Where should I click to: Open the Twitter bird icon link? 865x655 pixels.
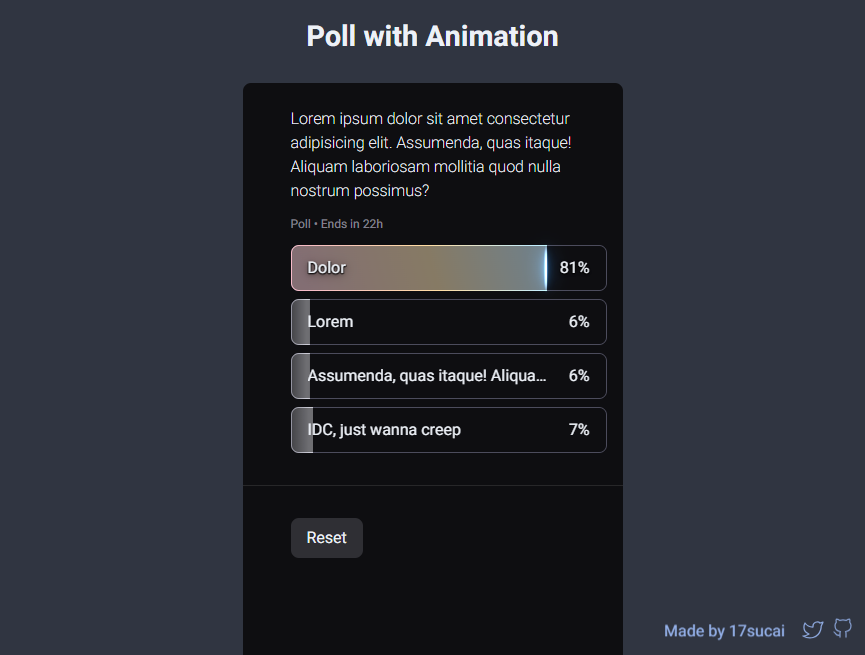813,629
